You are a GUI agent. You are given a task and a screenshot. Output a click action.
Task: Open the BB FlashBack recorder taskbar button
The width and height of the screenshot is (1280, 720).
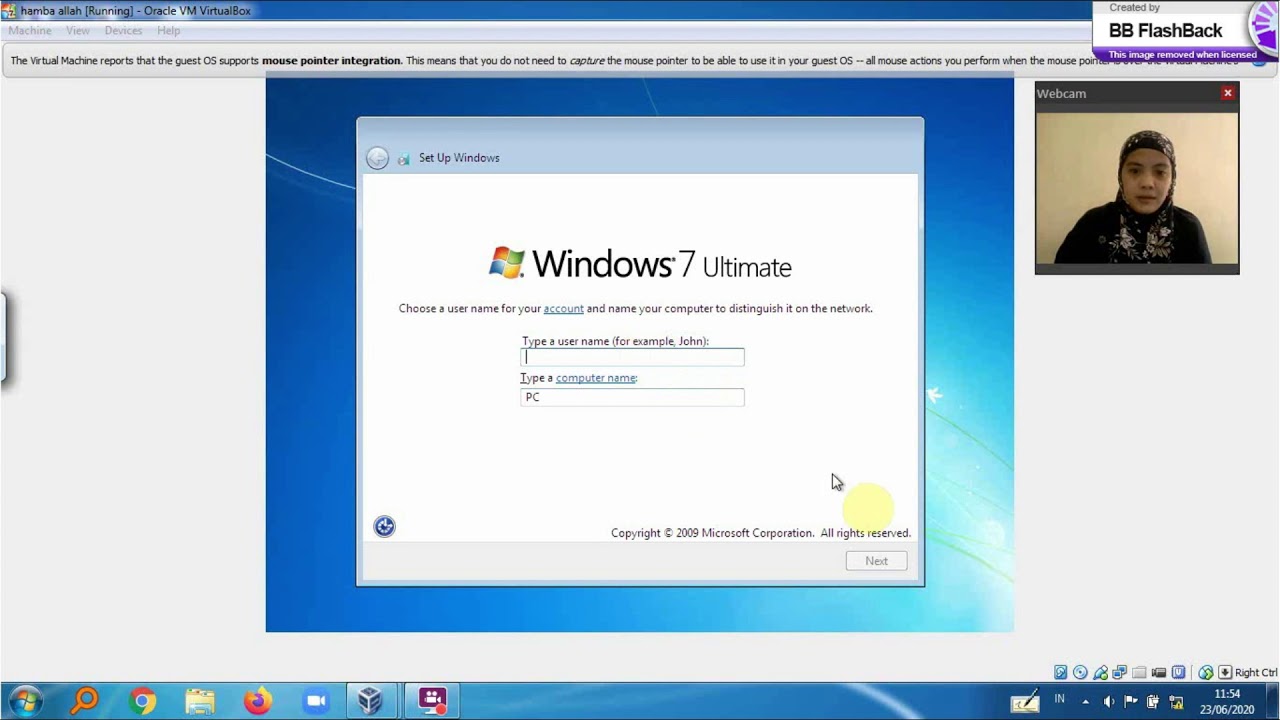(x=432, y=701)
